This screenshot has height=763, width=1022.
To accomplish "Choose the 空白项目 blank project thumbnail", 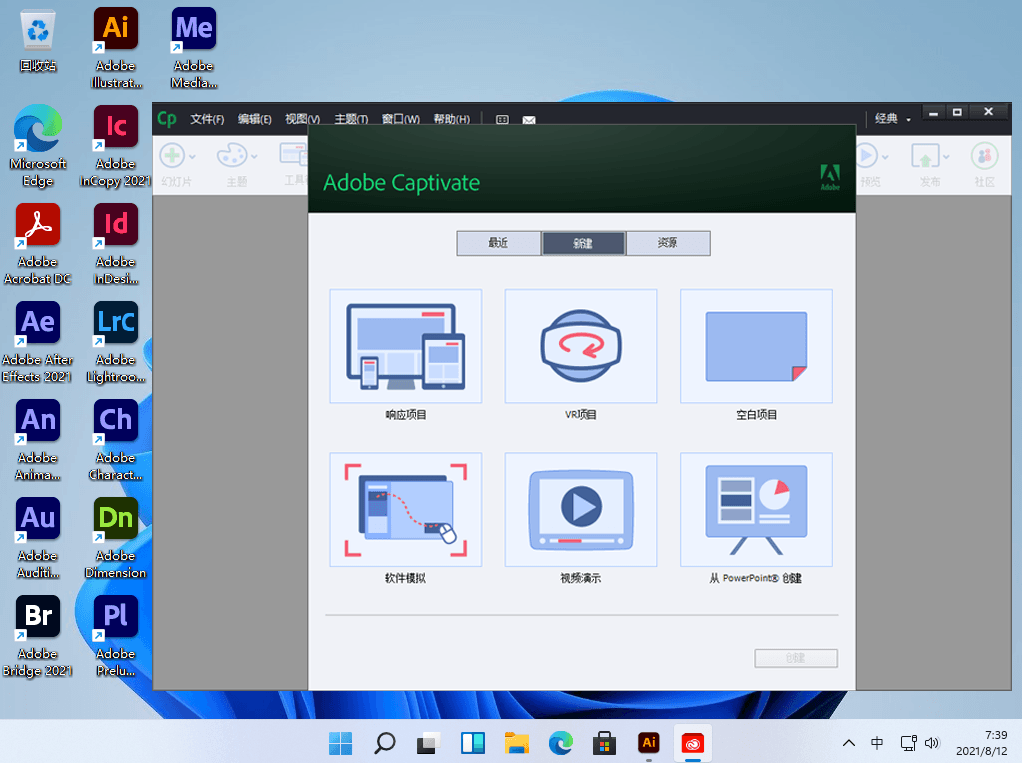I will click(756, 346).
